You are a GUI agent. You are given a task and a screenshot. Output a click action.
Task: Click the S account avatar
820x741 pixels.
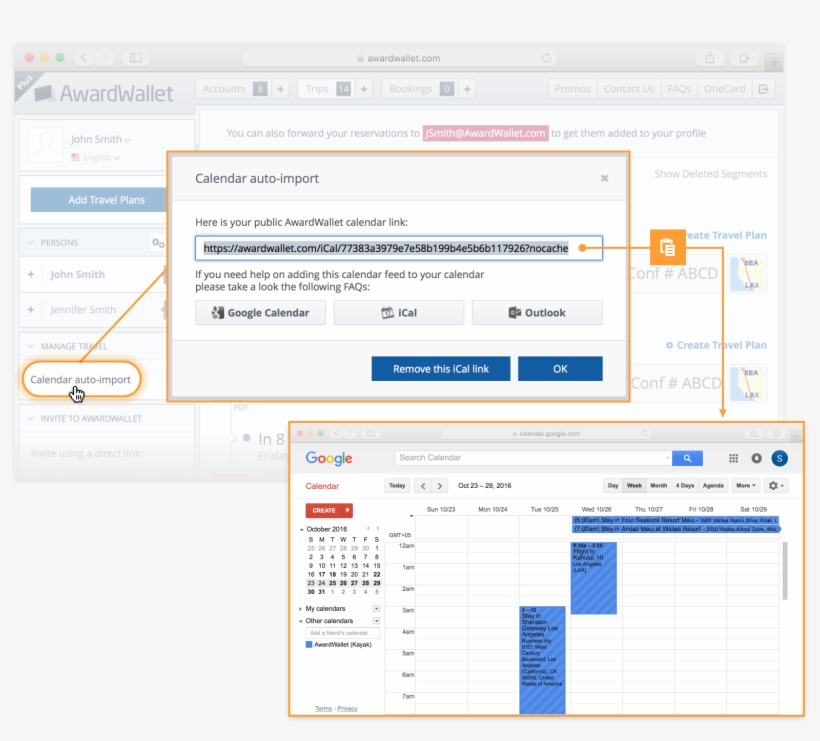click(779, 458)
